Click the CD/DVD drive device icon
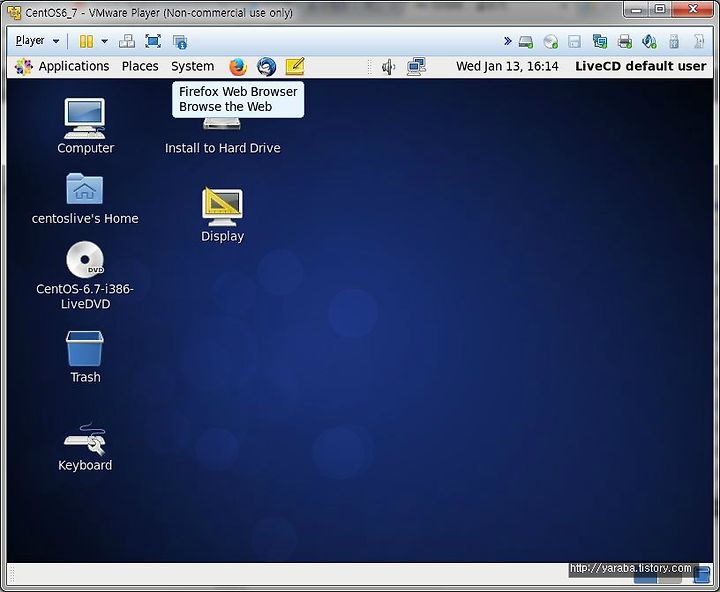The image size is (720, 592). pyautogui.click(x=550, y=42)
